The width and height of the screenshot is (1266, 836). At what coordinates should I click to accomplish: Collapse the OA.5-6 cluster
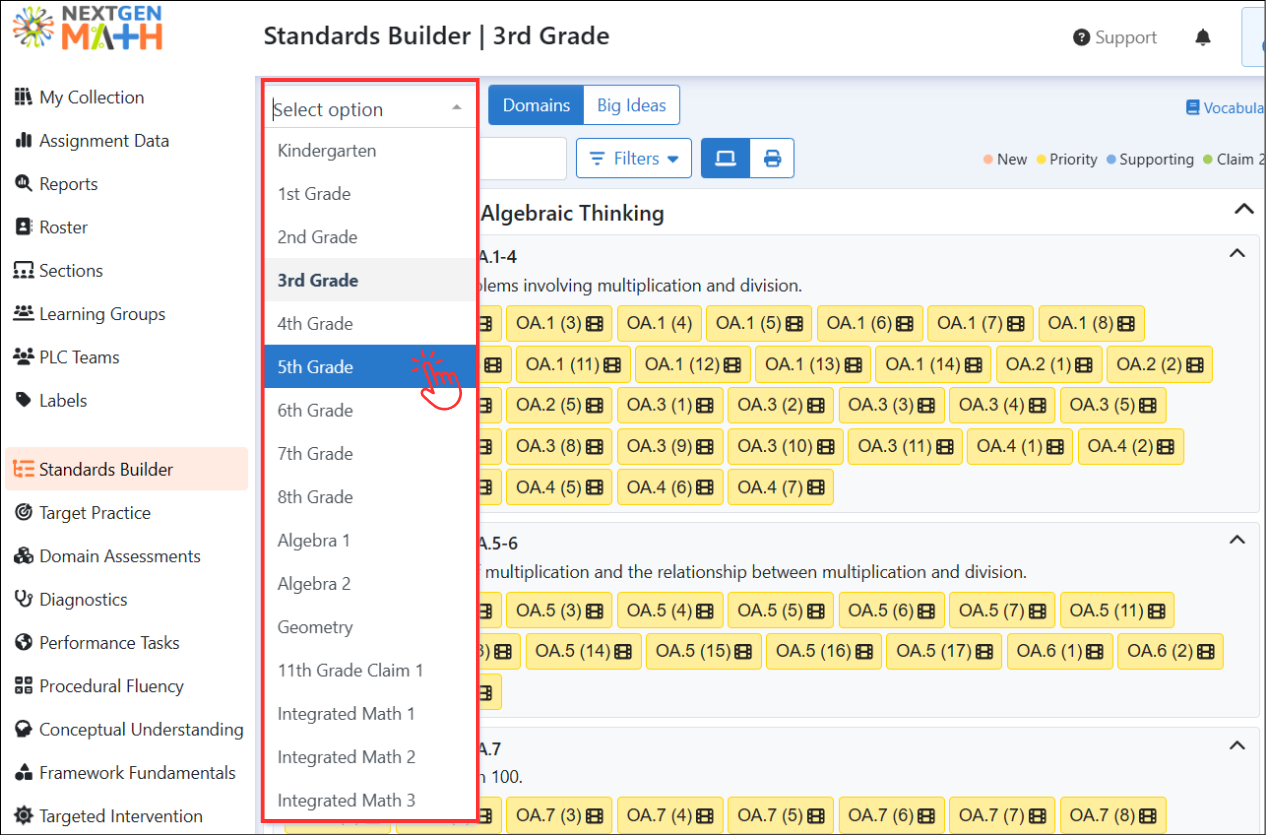(x=1237, y=540)
